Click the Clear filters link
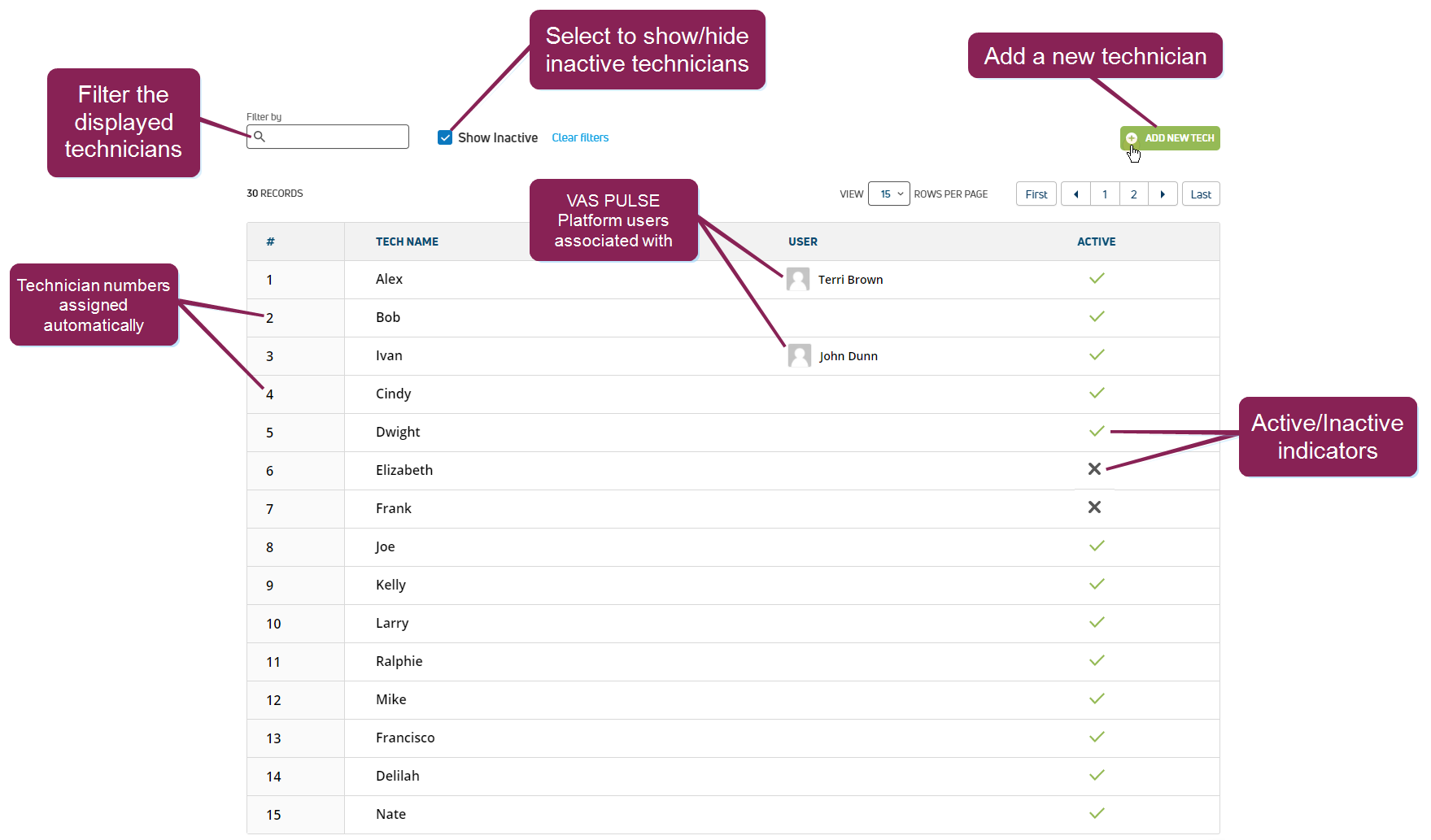This screenshot has height=840, width=1431. [580, 137]
